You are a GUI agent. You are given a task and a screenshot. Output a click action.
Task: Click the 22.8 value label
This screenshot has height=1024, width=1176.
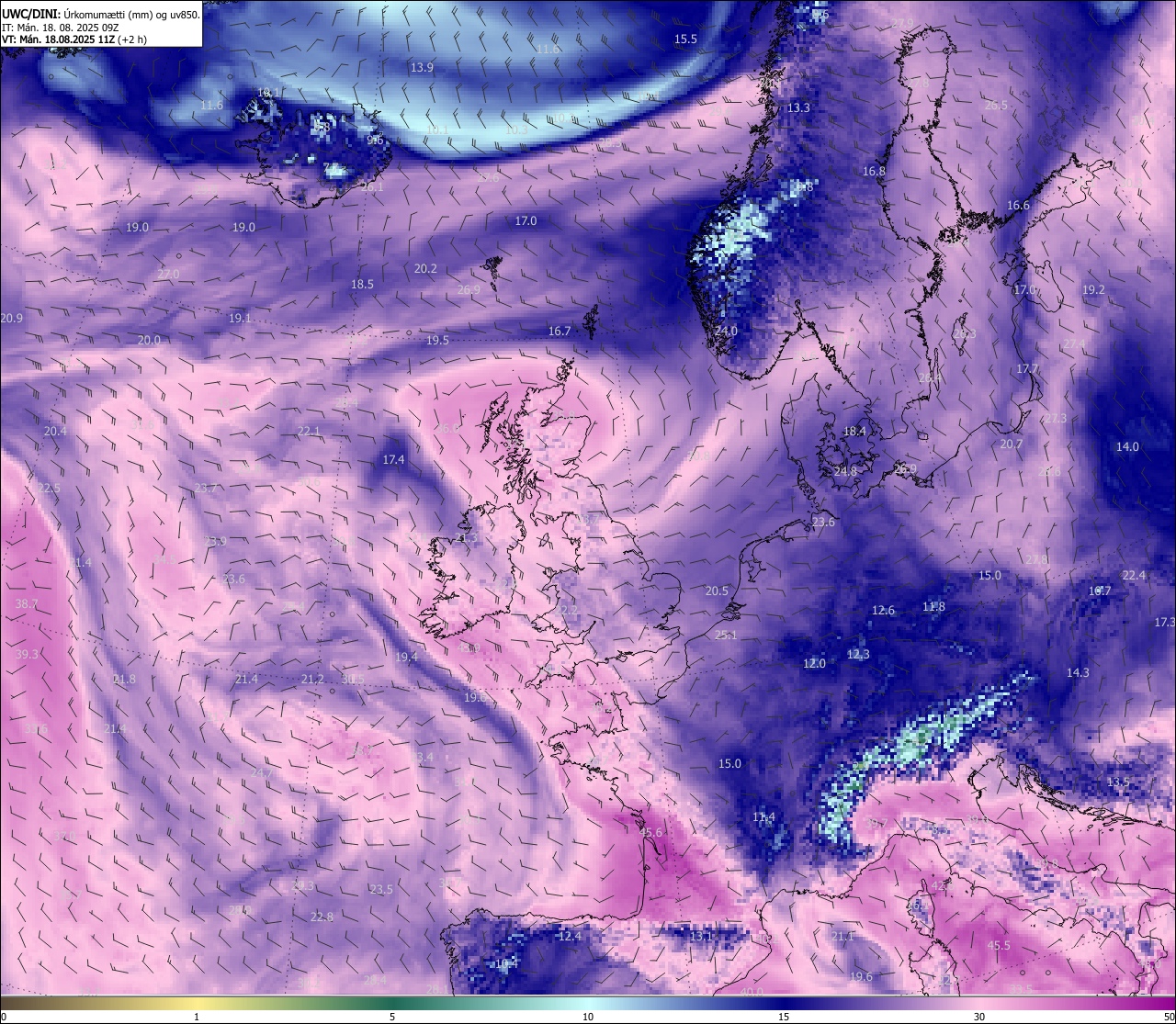322,917
